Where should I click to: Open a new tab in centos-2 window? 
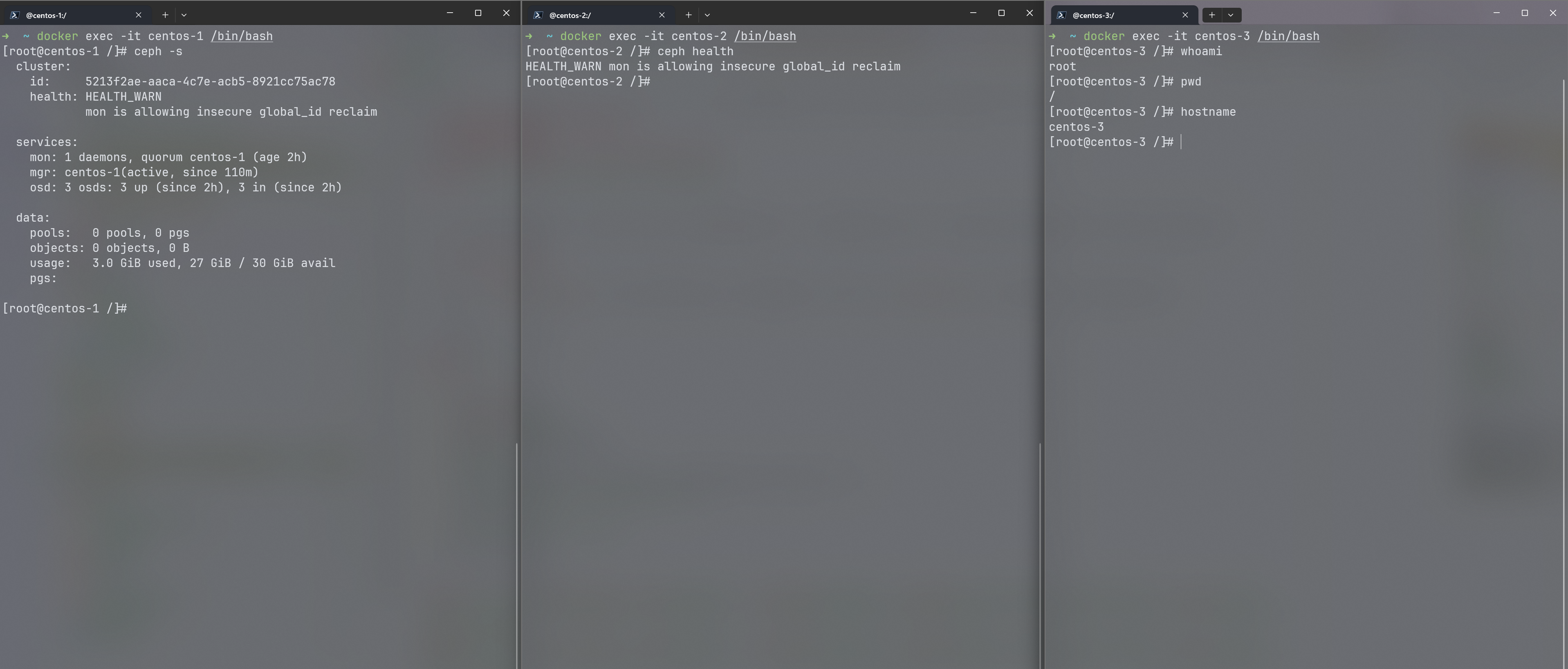(689, 15)
